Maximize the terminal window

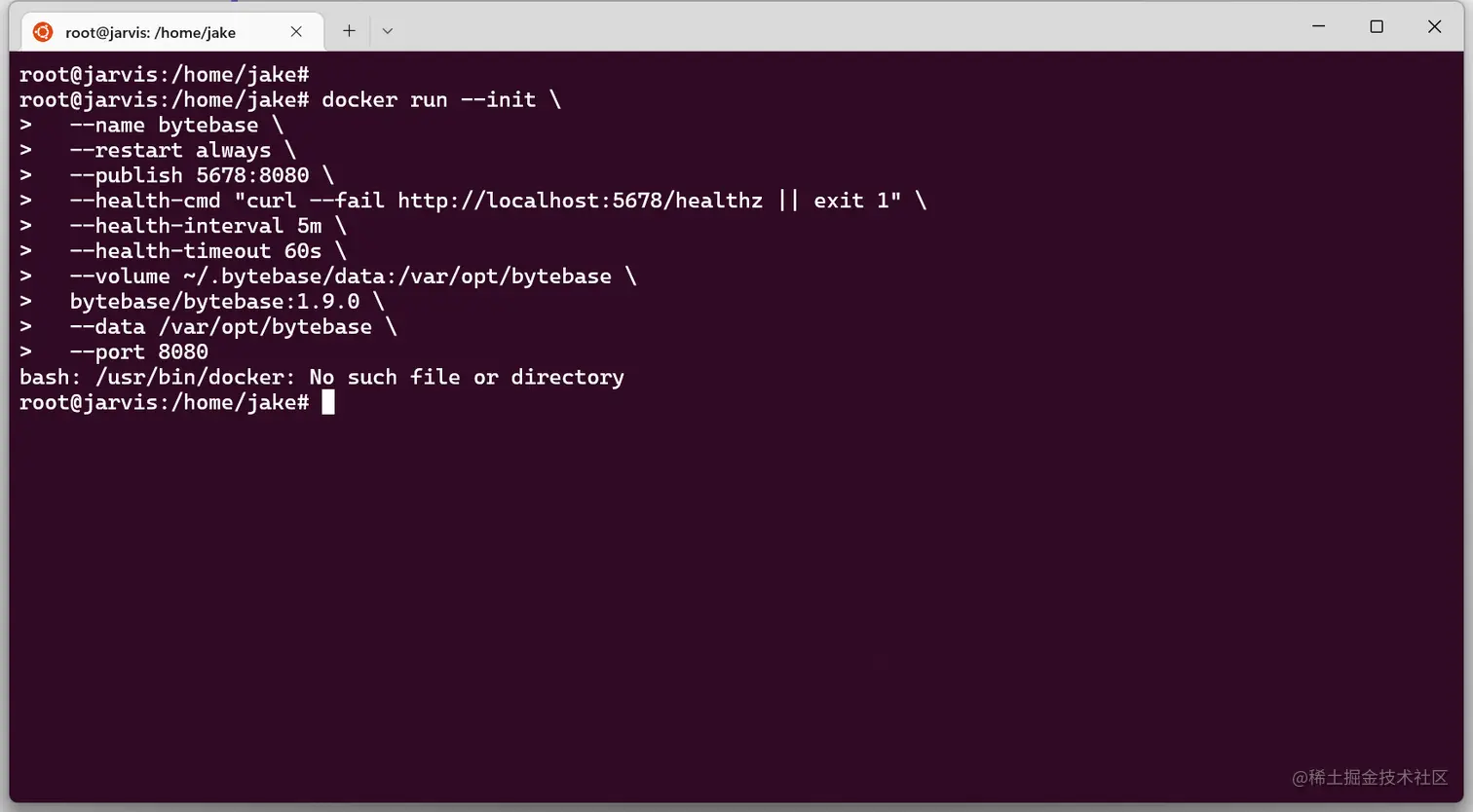(1377, 26)
